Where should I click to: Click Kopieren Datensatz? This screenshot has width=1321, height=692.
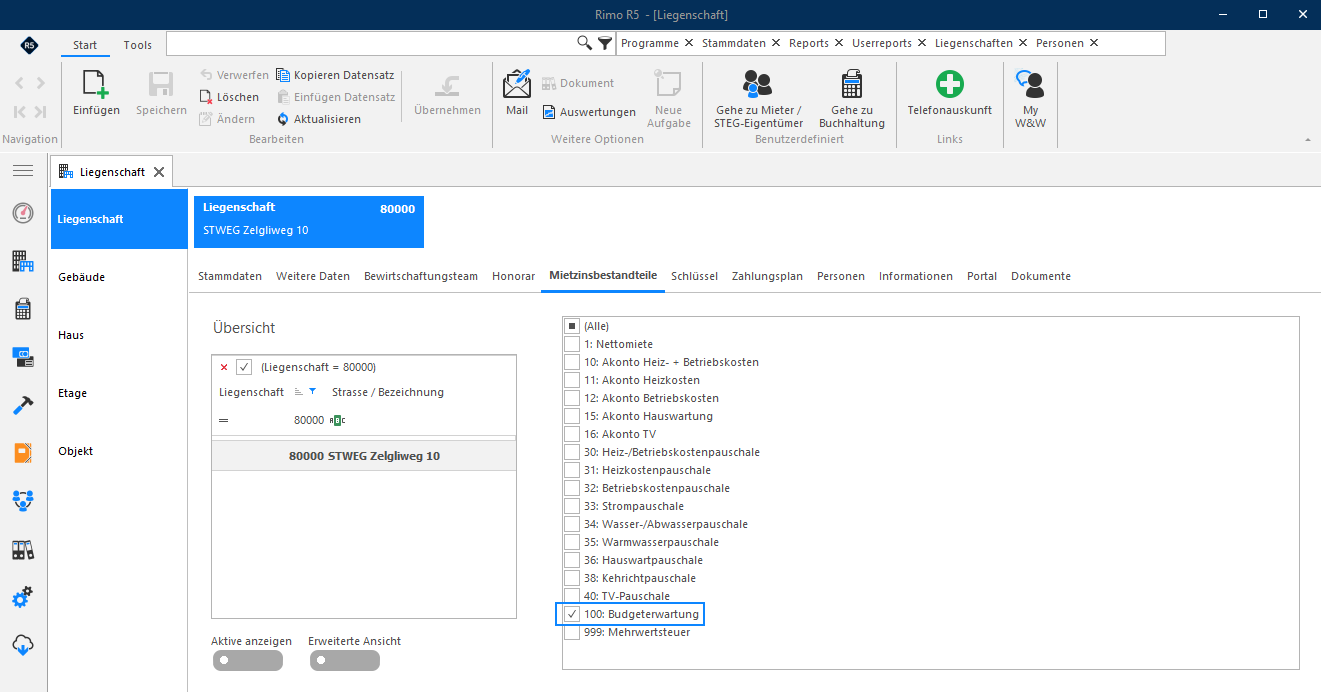click(x=335, y=75)
